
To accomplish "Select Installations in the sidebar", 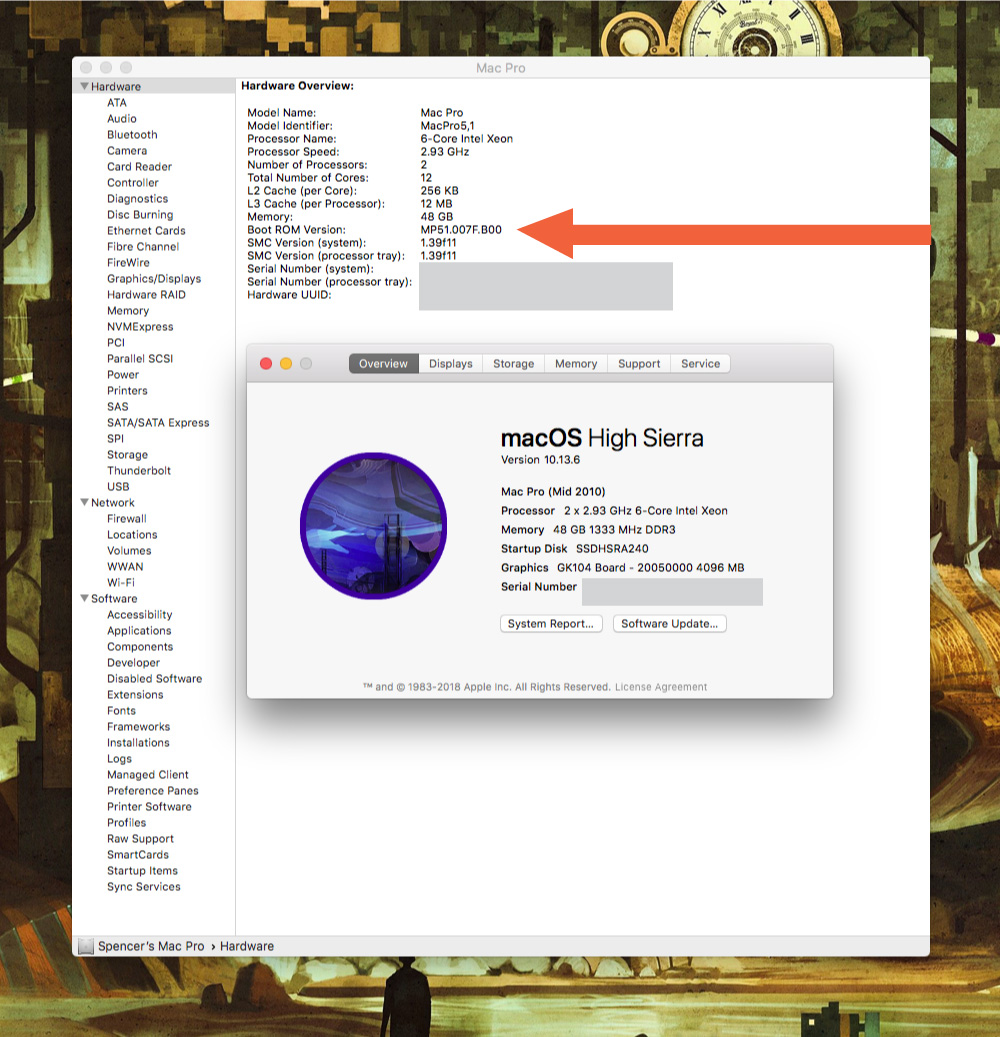I will tap(138, 743).
